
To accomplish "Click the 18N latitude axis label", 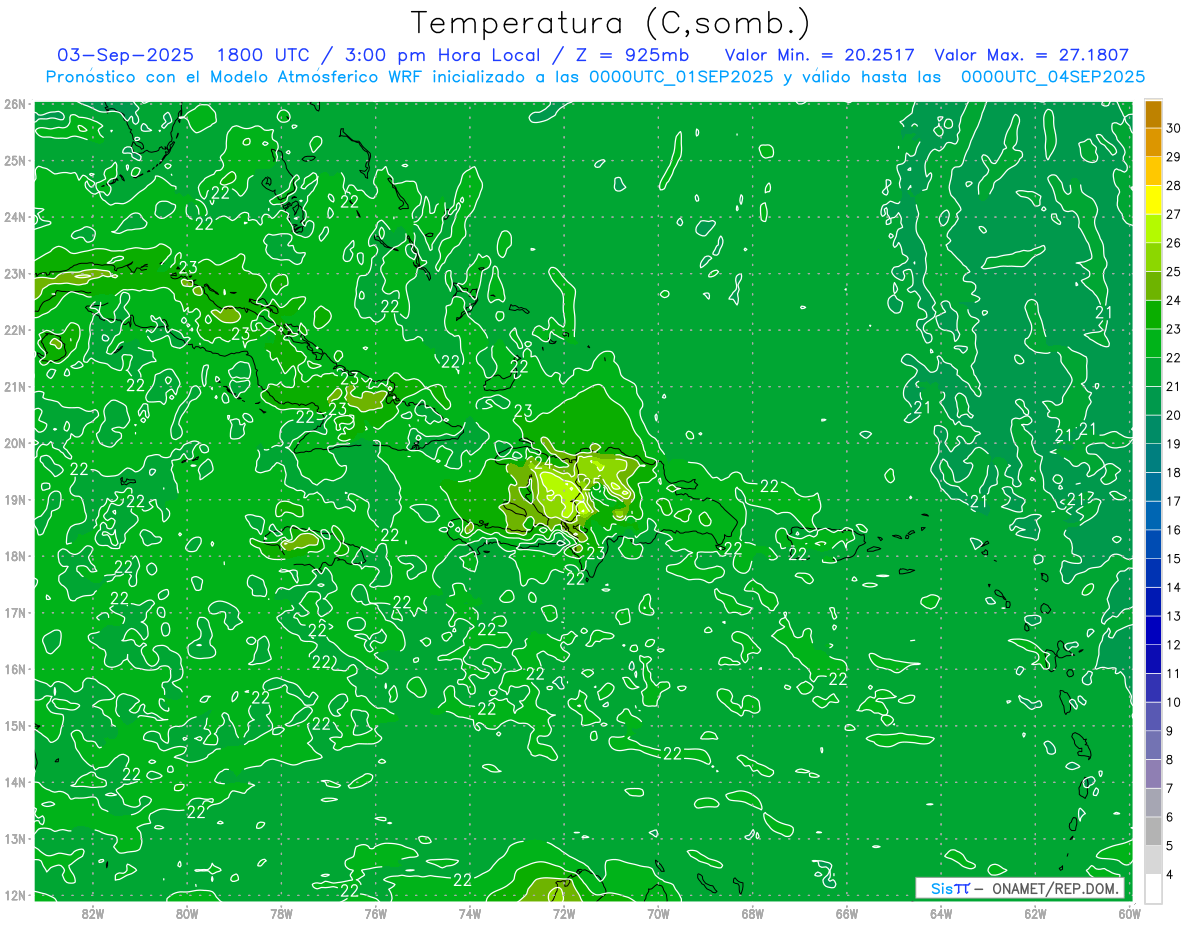I will point(14,556).
